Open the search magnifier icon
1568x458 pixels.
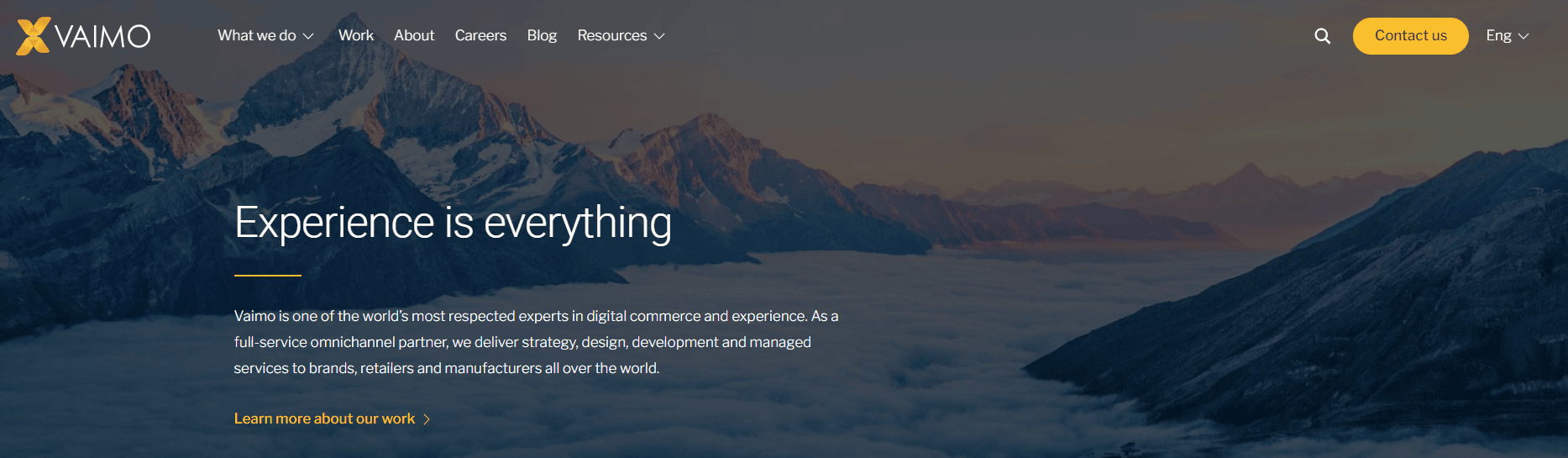click(x=1322, y=36)
